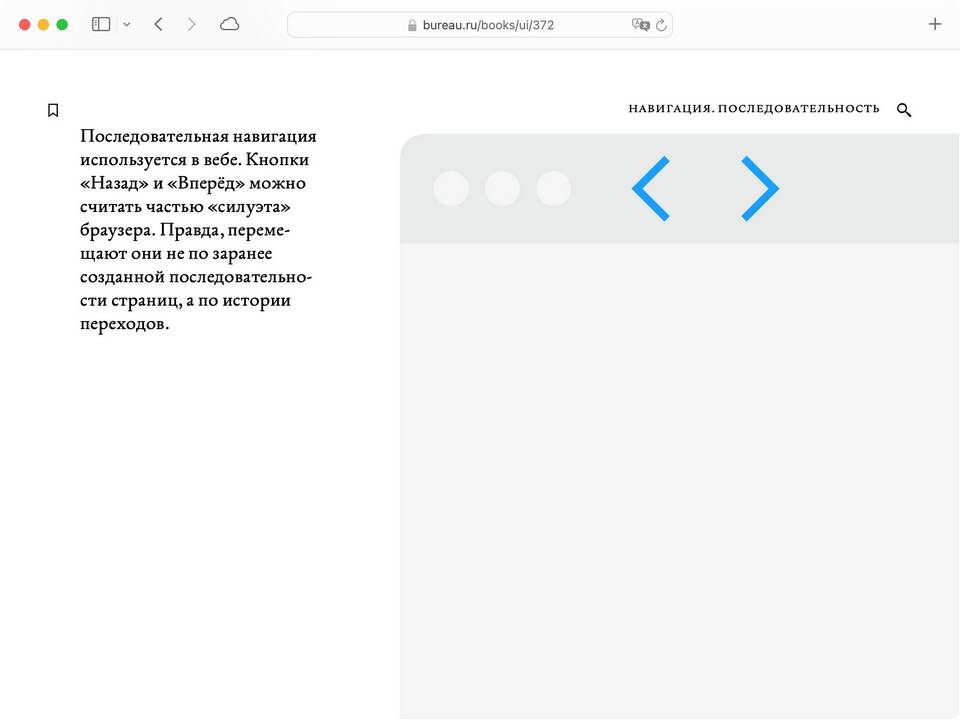The width and height of the screenshot is (960, 720).
Task: Open the sidebar options dropdown chevron
Action: pyautogui.click(x=127, y=24)
